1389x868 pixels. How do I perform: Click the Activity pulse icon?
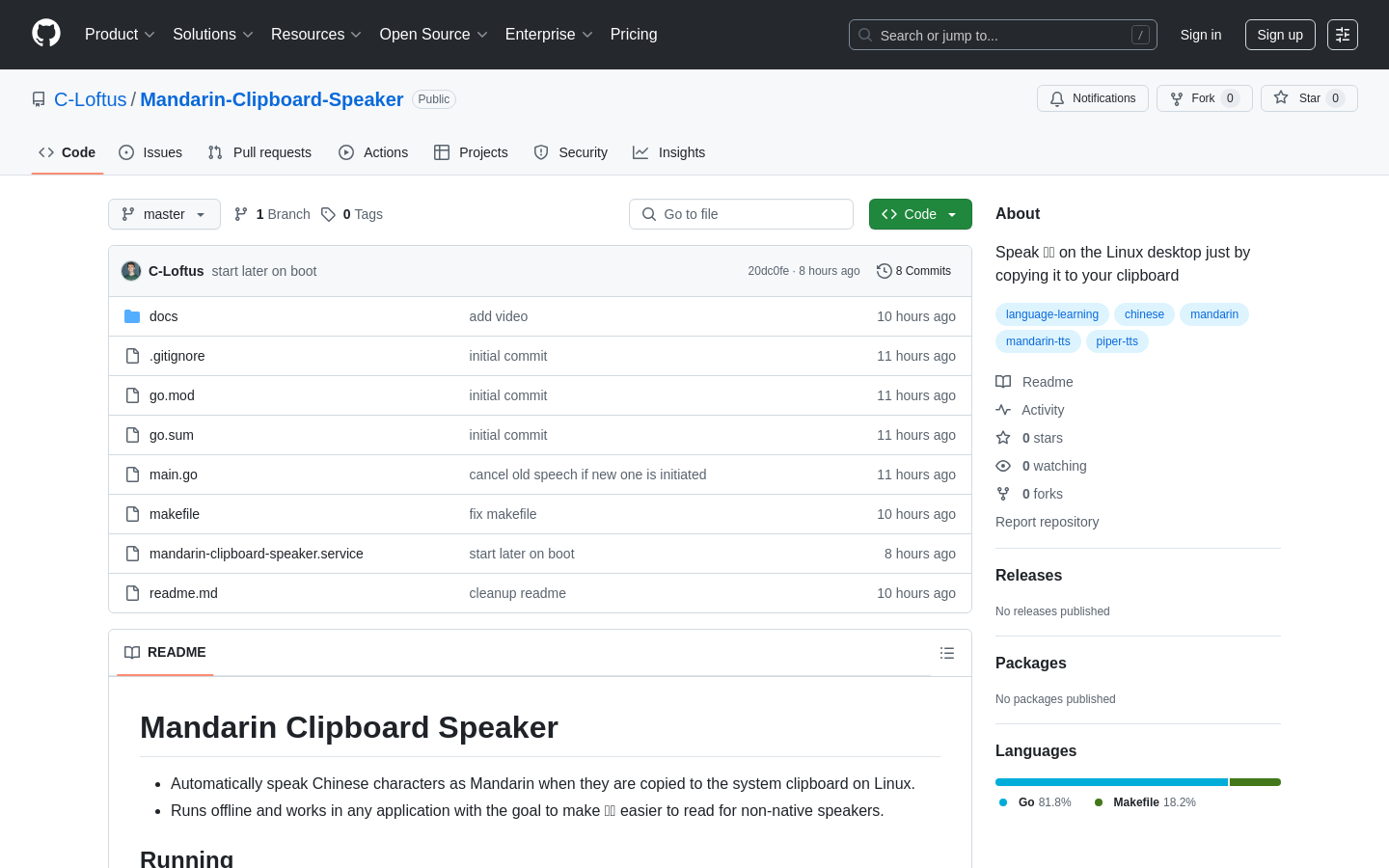(1003, 410)
